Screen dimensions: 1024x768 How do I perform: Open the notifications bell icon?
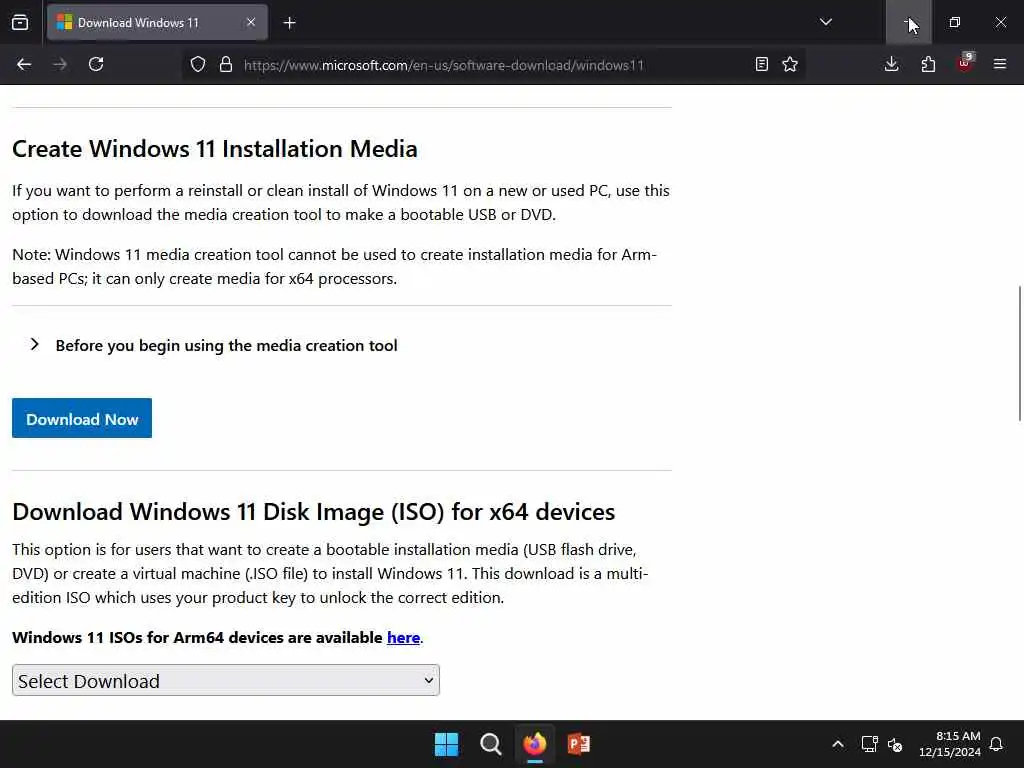click(997, 744)
